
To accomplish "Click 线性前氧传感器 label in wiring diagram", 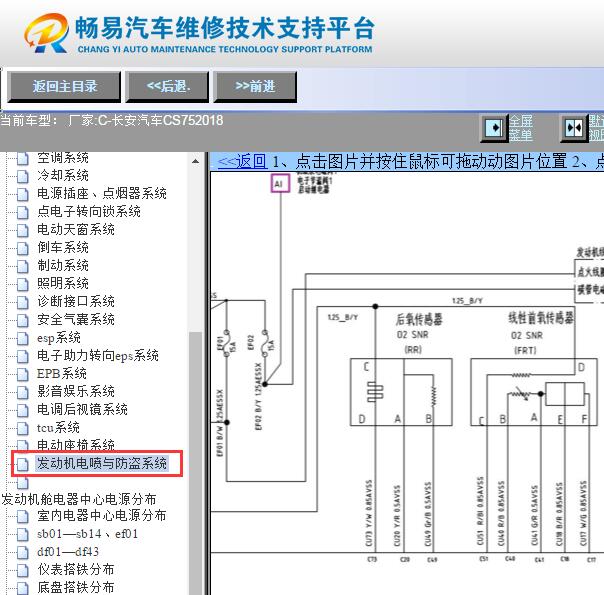I will click(540, 318).
